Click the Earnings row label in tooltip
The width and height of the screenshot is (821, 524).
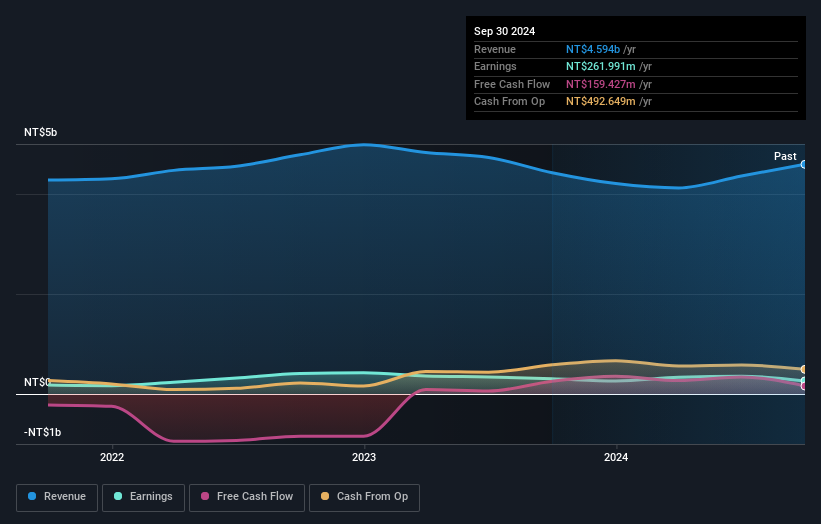tap(495, 66)
